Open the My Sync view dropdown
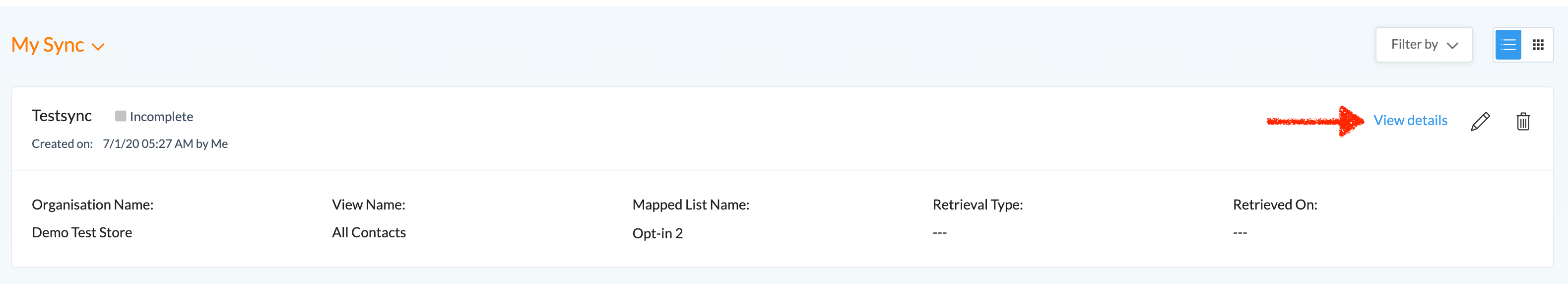 [x=48, y=45]
